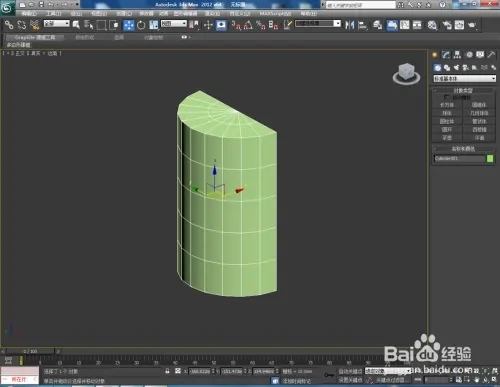Click the 圆柱体 primitive button

[x=447, y=121]
